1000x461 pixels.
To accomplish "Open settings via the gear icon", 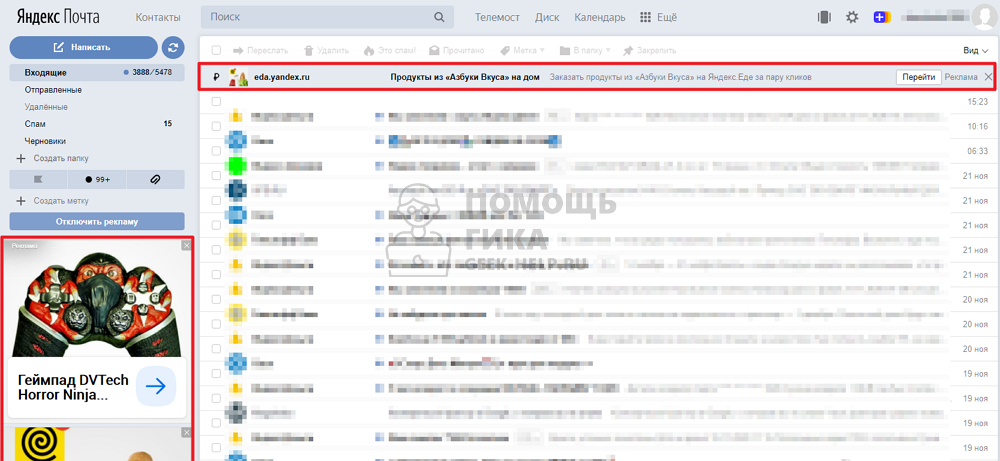I will pyautogui.click(x=852, y=17).
